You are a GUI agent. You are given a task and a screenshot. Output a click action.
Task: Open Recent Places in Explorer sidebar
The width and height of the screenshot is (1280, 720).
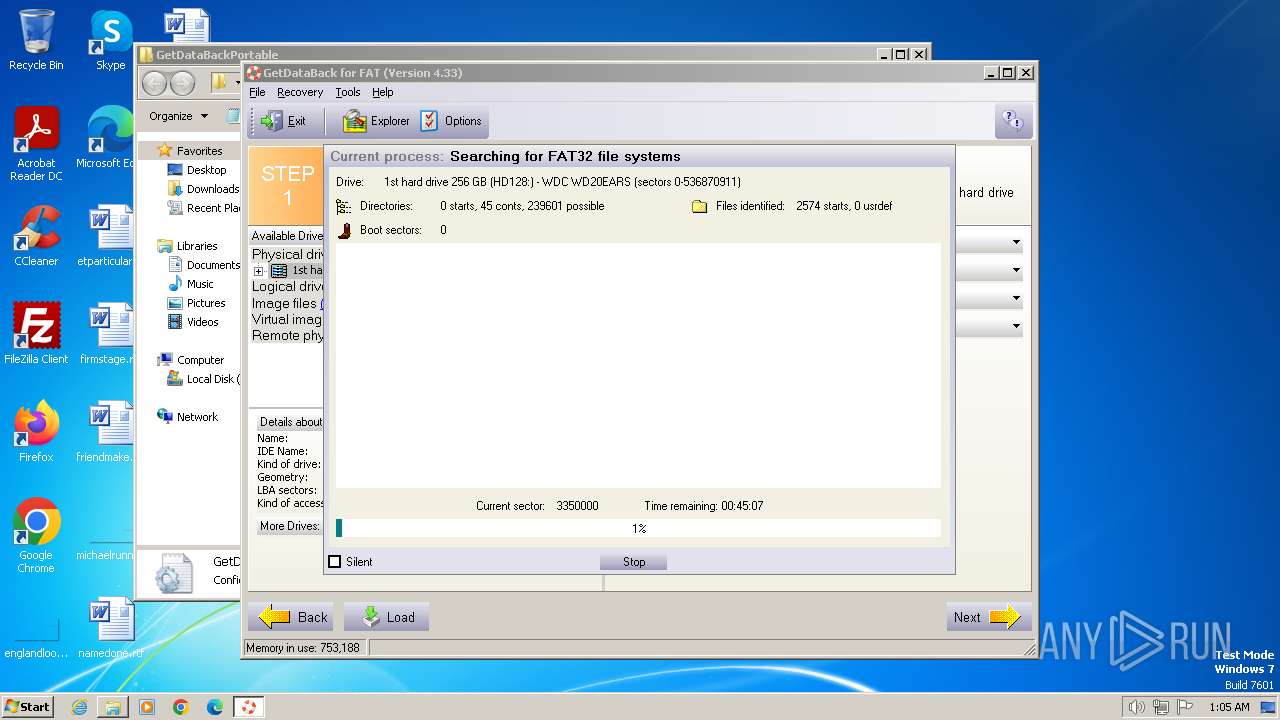pos(204,208)
